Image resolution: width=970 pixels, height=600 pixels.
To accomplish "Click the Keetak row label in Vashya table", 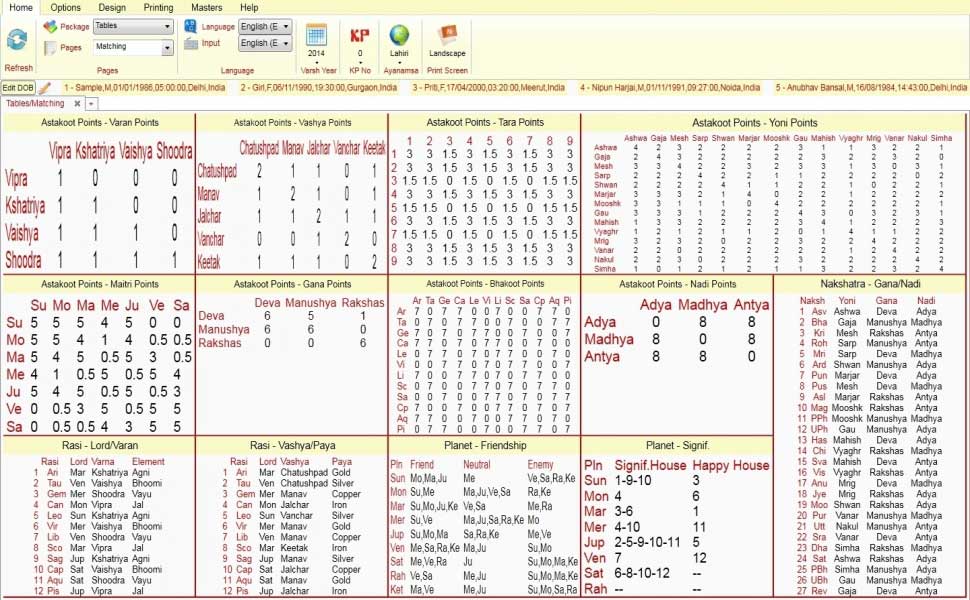I will 208,262.
